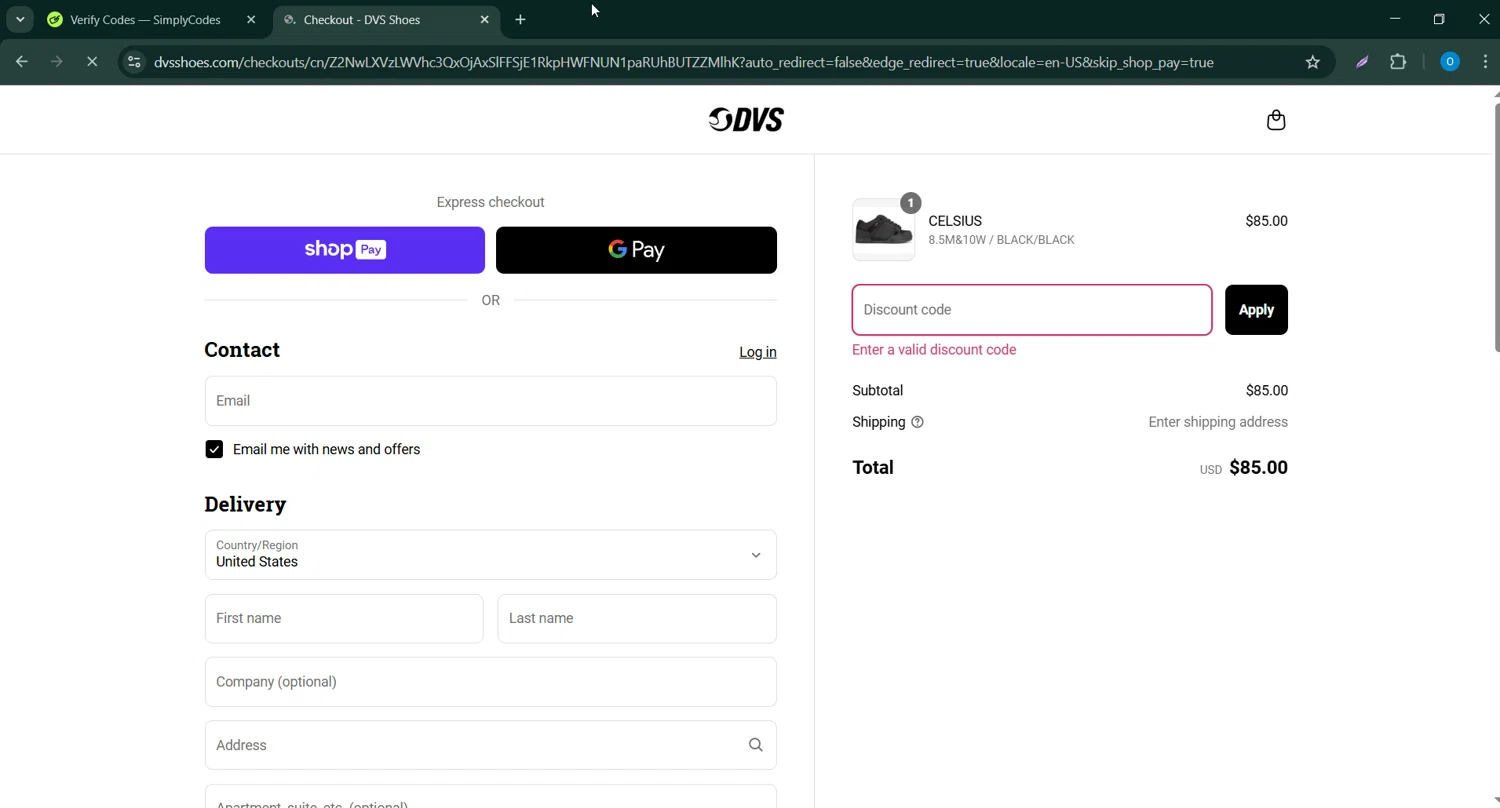Open the Chrome three-dot menu
Screen dimensions: 1500x808
coord(1485,62)
